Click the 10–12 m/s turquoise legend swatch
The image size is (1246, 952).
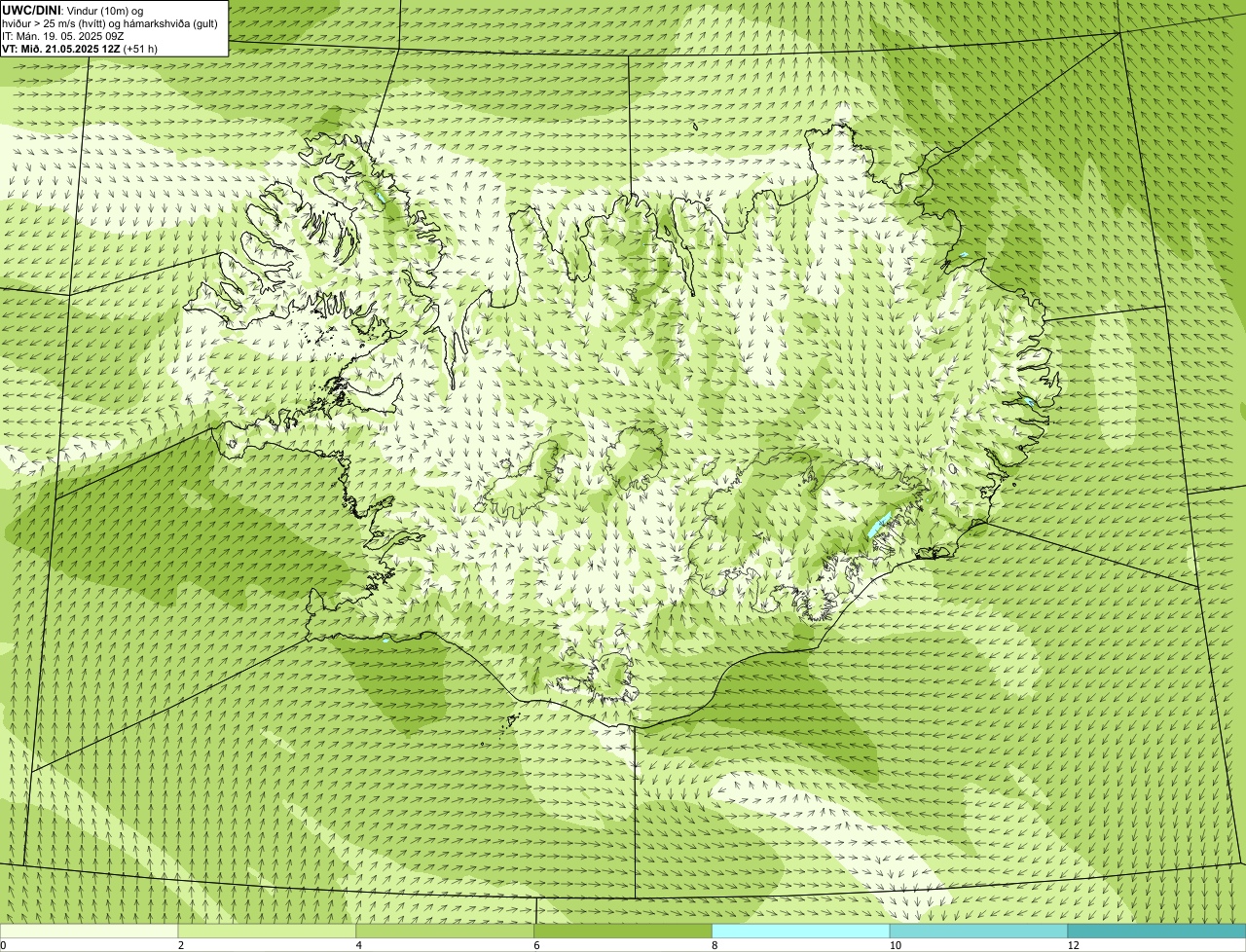tap(978, 932)
